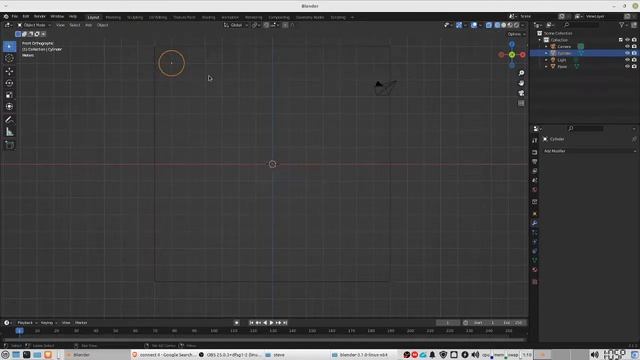This screenshot has width=640, height=360.
Task: Select the Scale tool
Action: tap(9, 95)
